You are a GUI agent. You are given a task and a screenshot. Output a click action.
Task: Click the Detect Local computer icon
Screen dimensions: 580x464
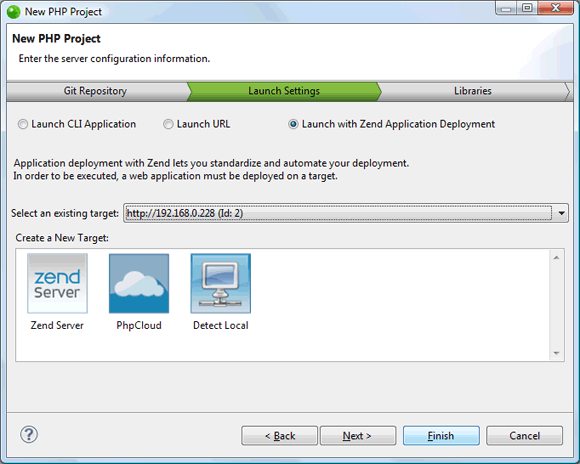(221, 283)
